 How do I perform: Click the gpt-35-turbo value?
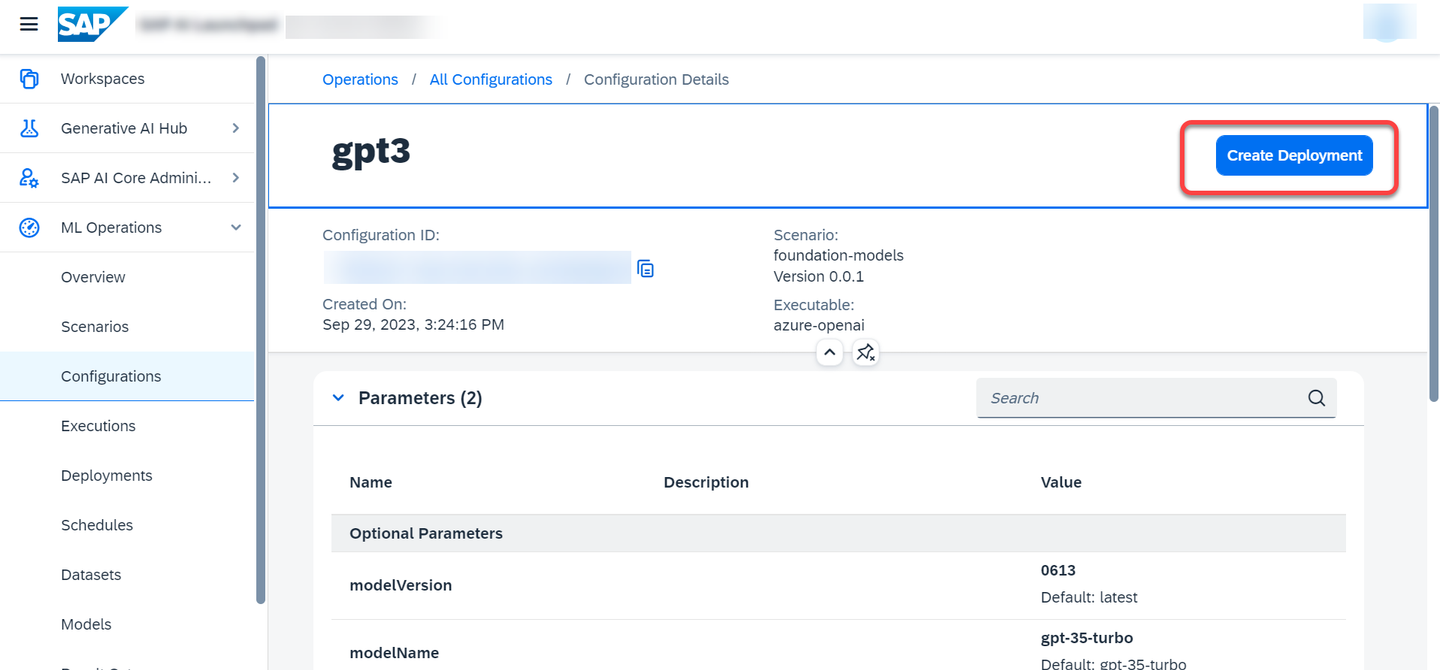(x=1087, y=638)
